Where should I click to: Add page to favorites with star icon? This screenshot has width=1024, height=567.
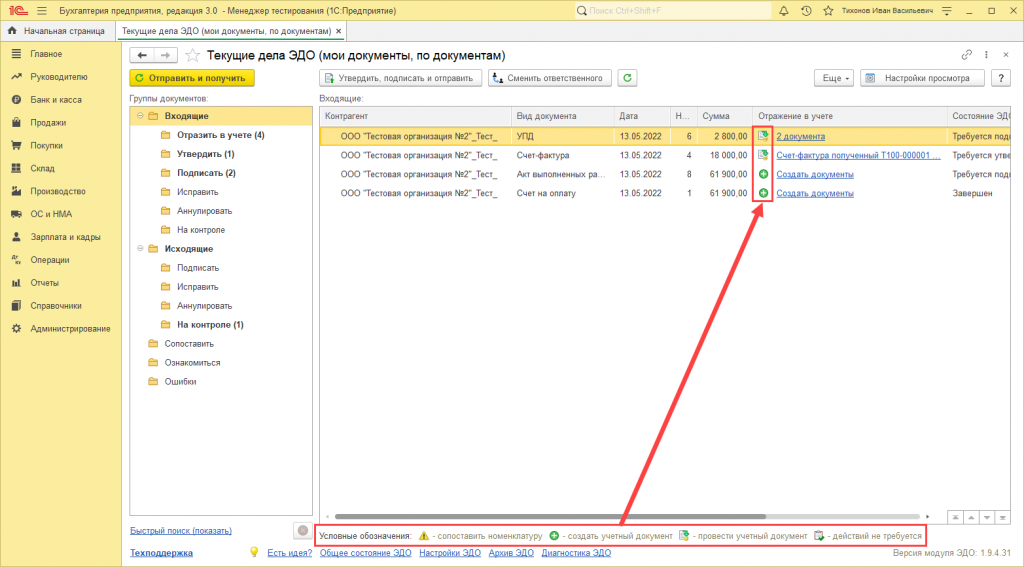pyautogui.click(x=192, y=56)
